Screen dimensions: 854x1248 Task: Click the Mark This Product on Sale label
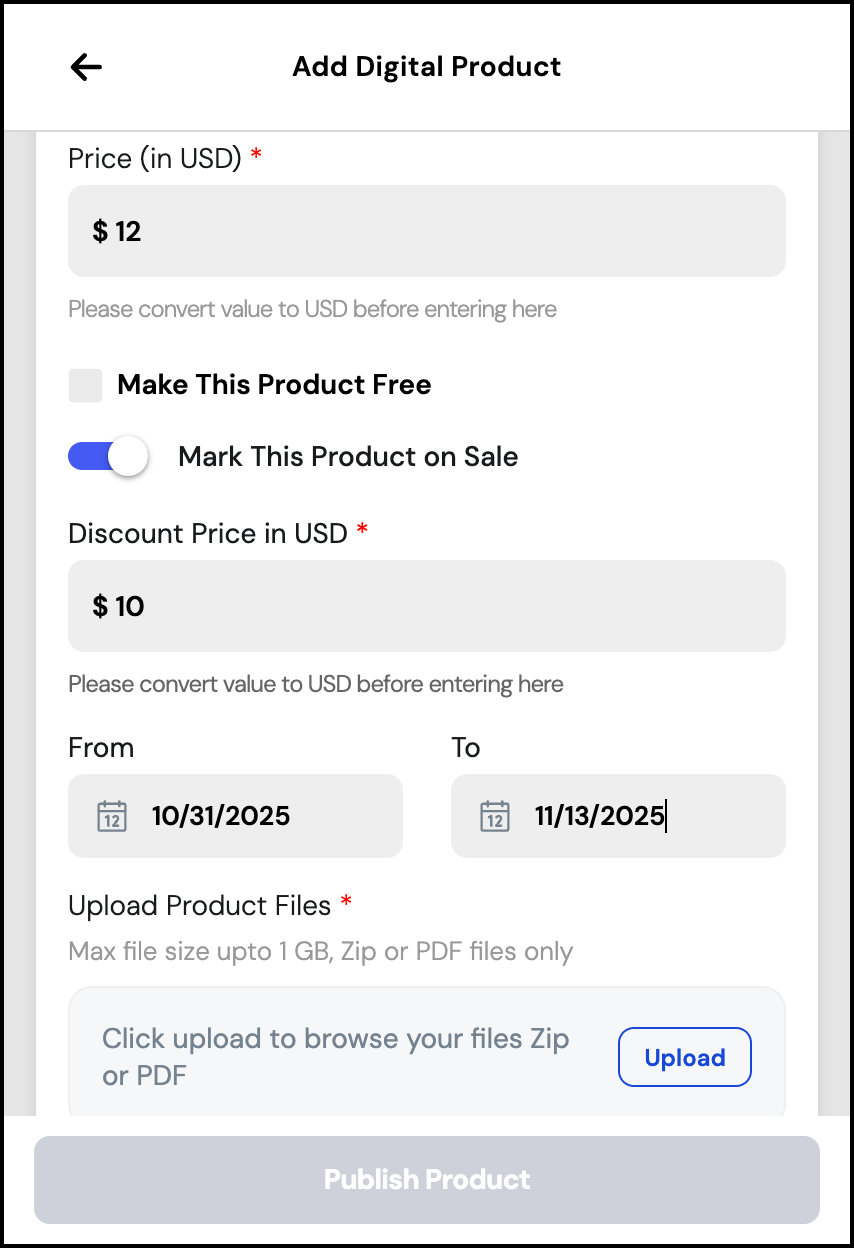coord(348,457)
